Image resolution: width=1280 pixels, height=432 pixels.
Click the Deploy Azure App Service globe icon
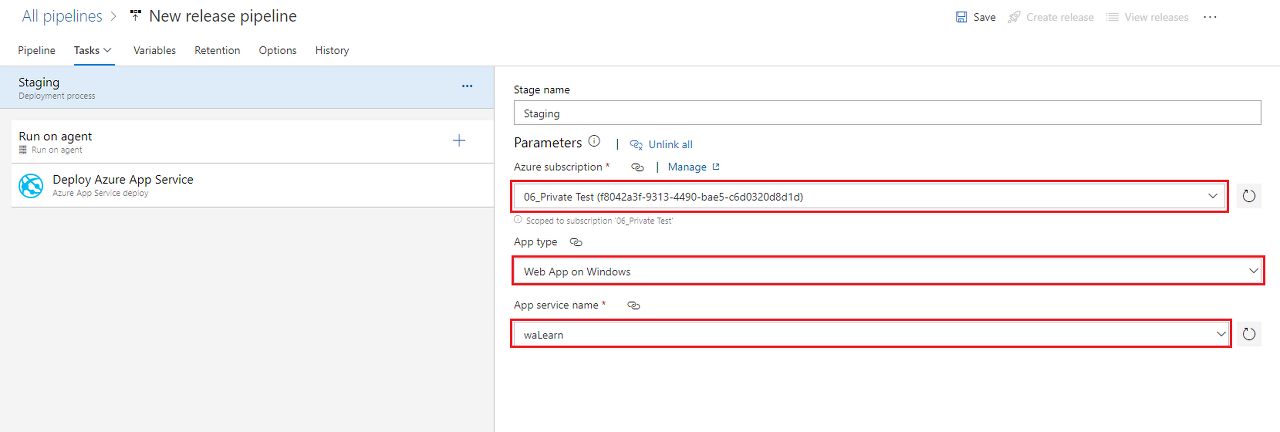[x=32, y=185]
